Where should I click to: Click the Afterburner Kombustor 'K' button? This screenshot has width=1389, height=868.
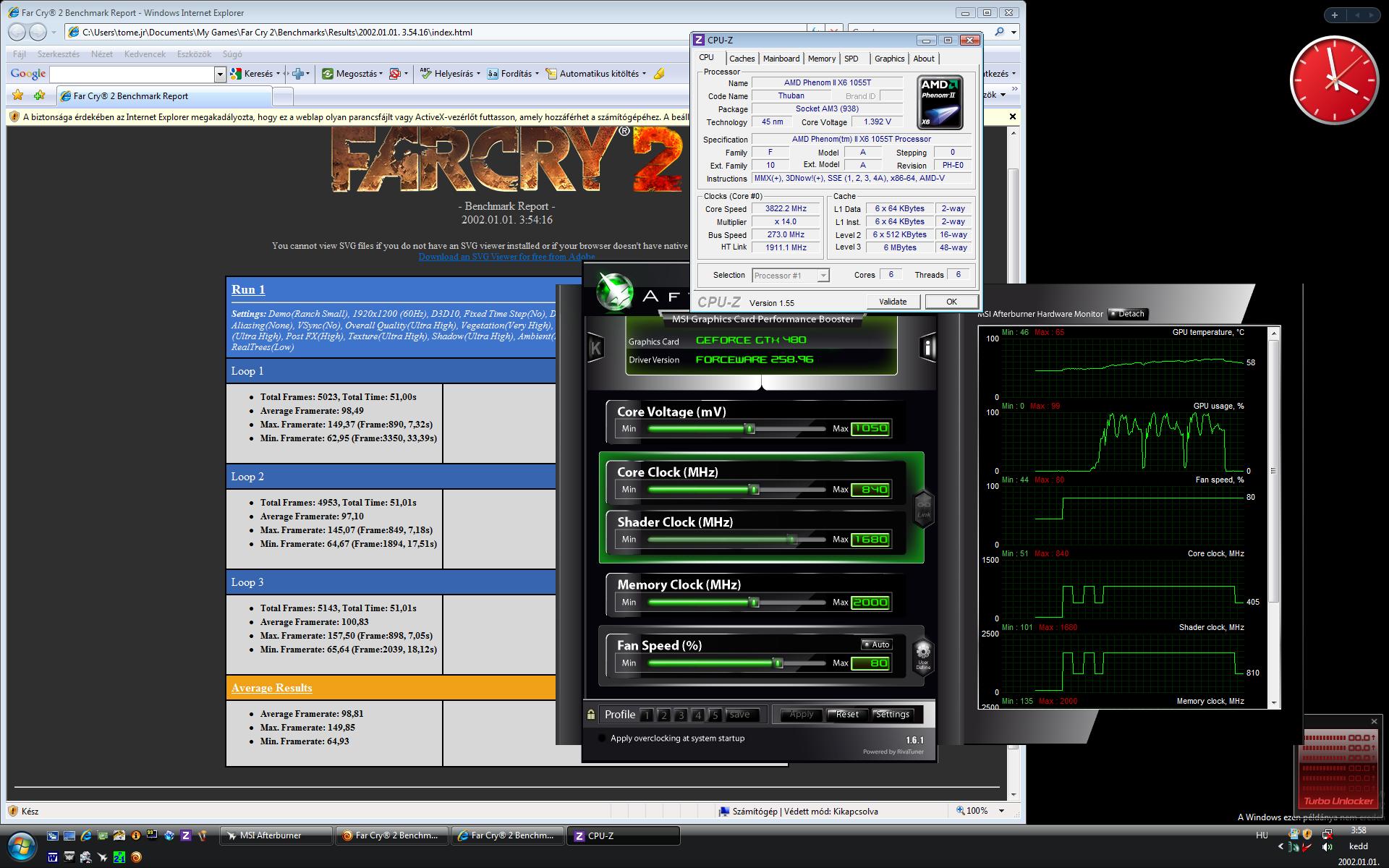[596, 348]
